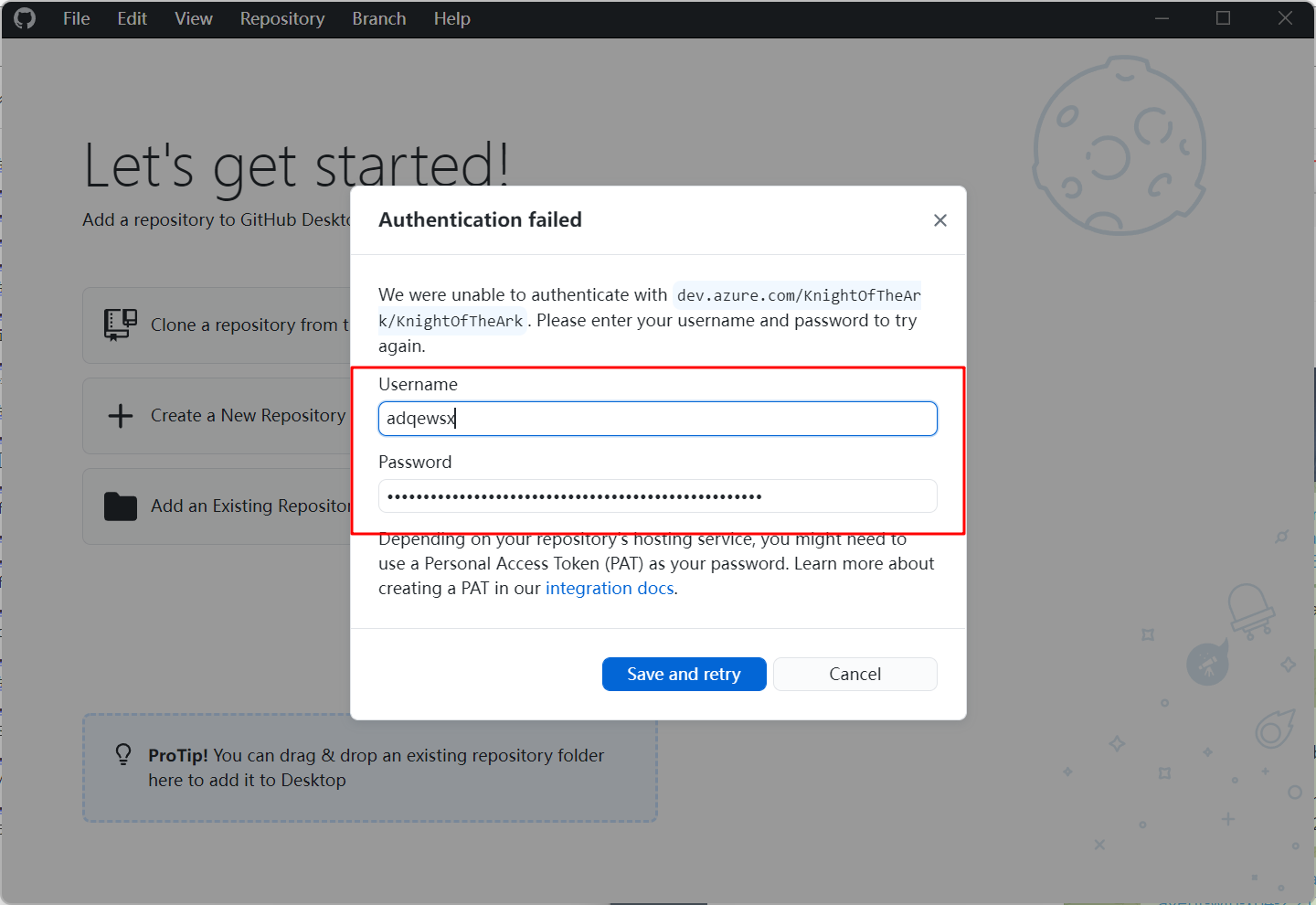The height and width of the screenshot is (905, 1316).
Task: Close the Authentication failed dialog
Action: (939, 220)
